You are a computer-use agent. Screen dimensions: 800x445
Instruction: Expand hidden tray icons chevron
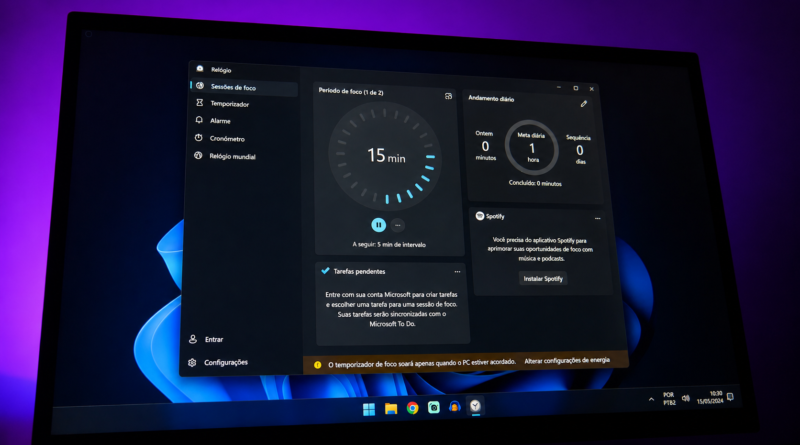click(651, 400)
